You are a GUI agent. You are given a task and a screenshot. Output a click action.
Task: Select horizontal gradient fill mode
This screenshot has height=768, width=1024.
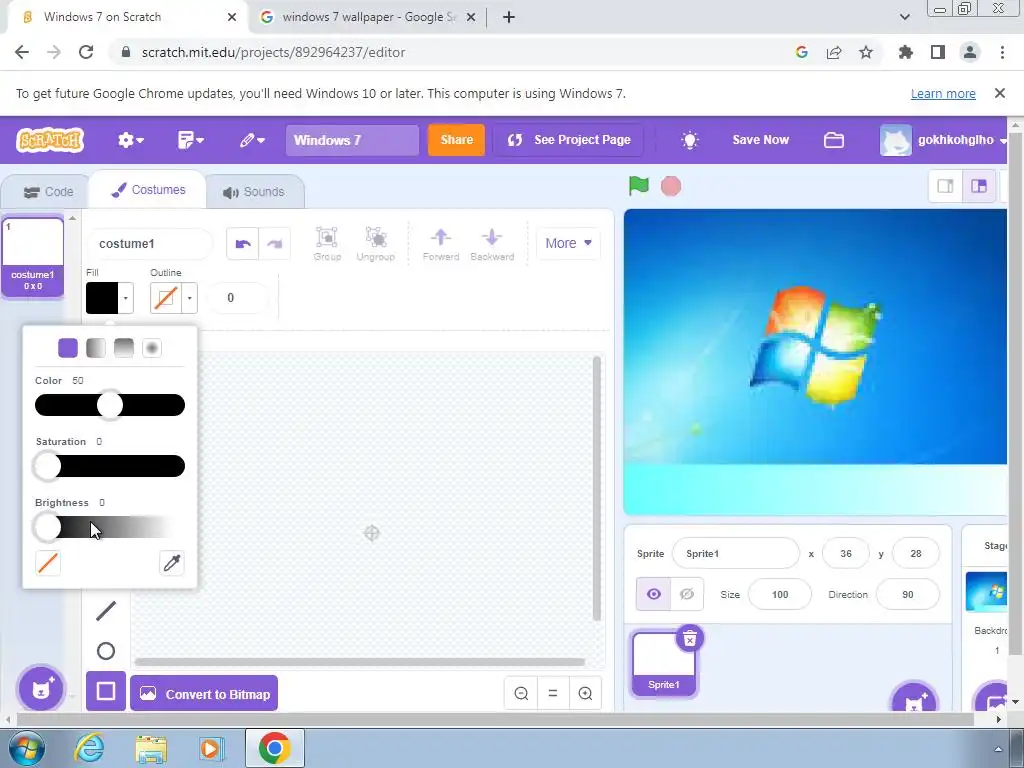click(95, 348)
